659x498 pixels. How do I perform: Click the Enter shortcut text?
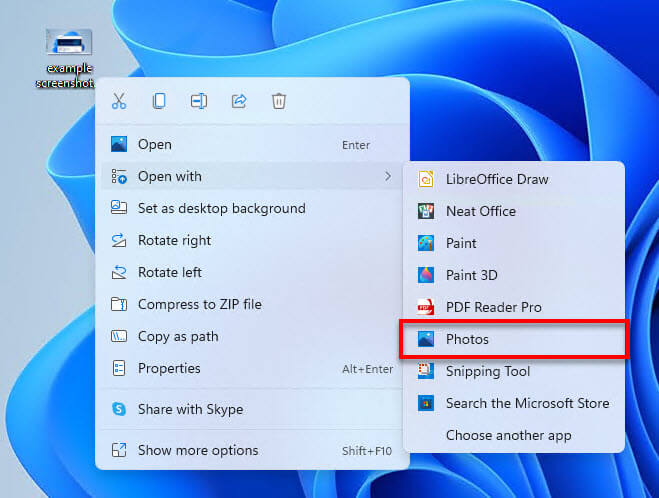356,145
